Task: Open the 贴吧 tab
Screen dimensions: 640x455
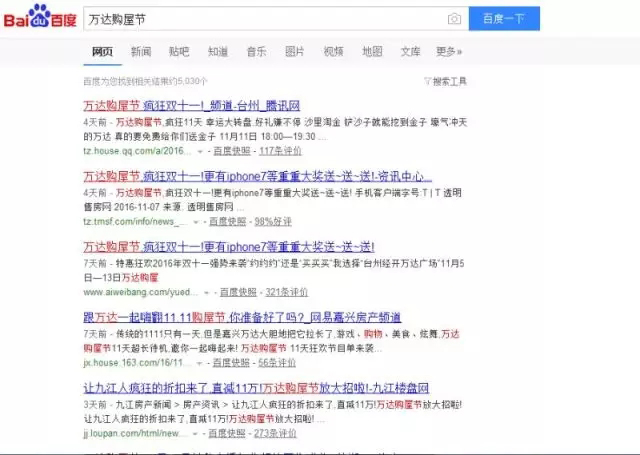Action: [x=179, y=51]
